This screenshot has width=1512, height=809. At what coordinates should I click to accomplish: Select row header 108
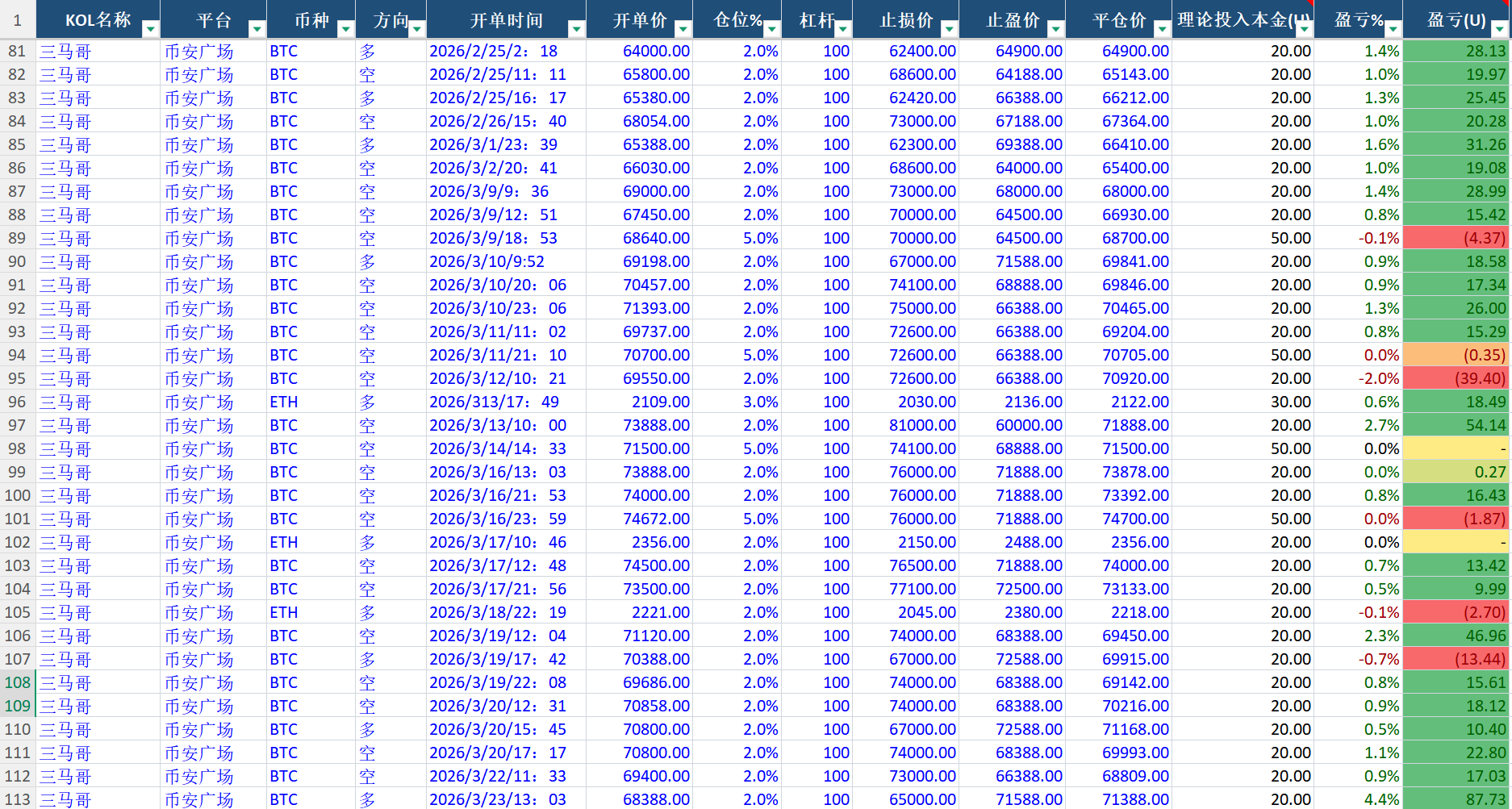tap(17, 682)
